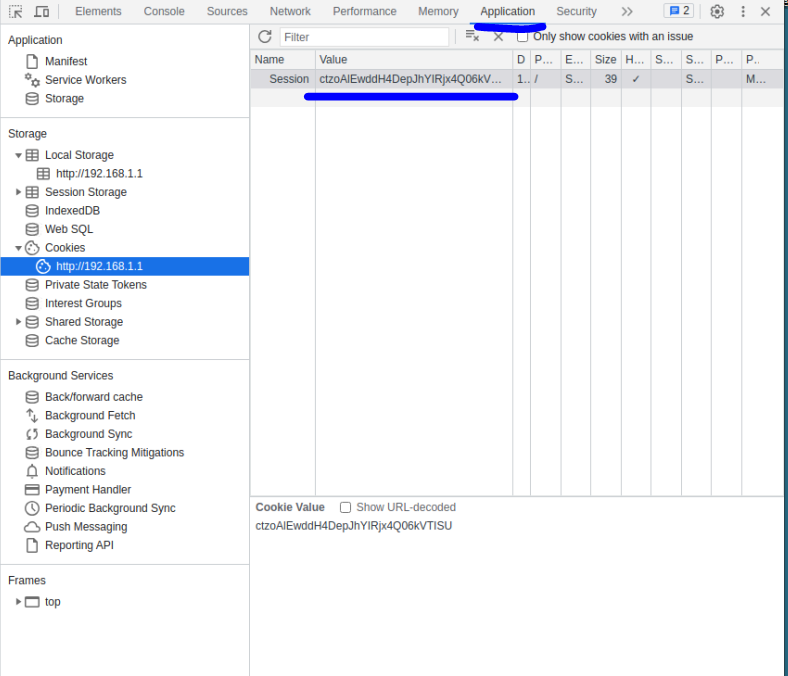The height and width of the screenshot is (676, 788).
Task: Open the three-dot customize DevTools menu
Action: 743,11
